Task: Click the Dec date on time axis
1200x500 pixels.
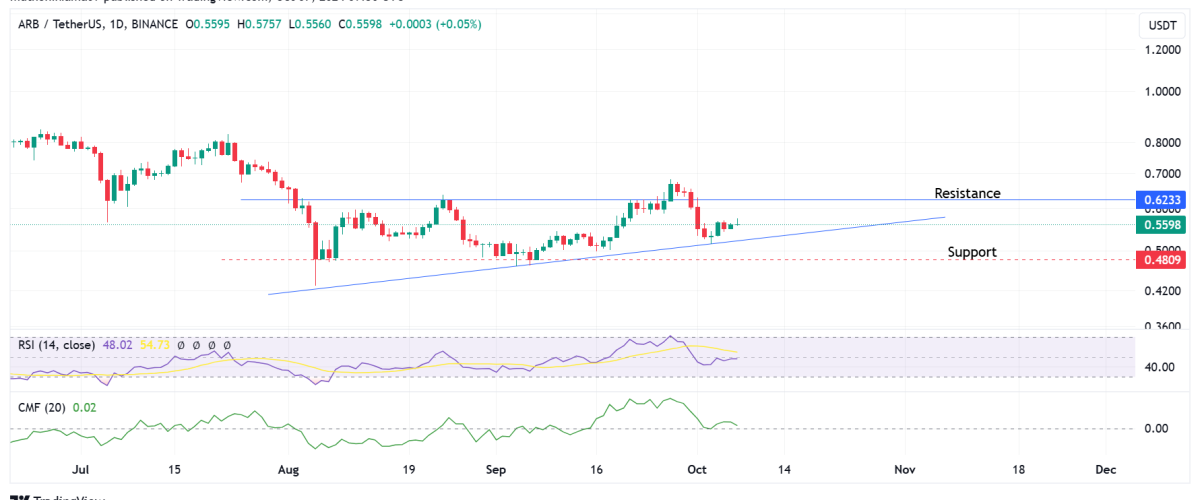Action: (1106, 468)
